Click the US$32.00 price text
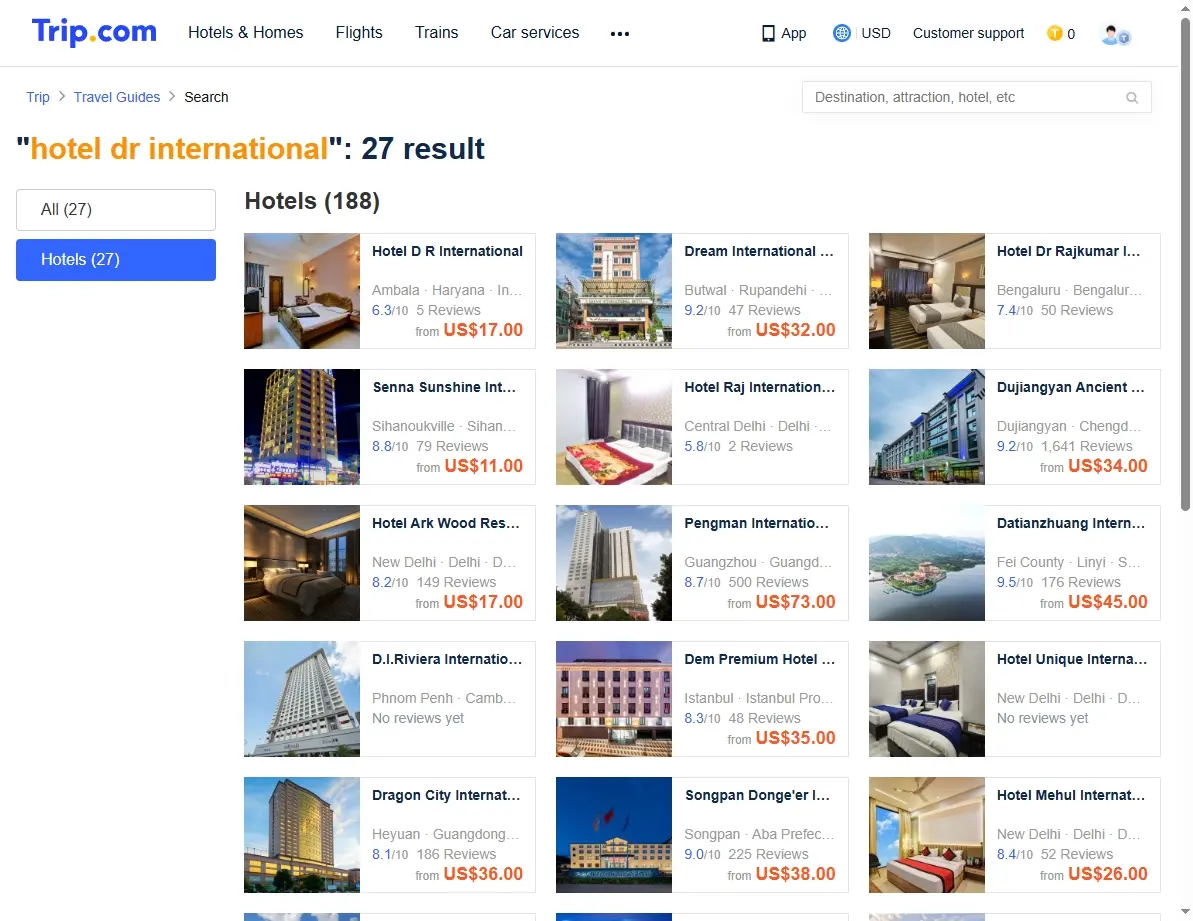1193x921 pixels. coord(795,331)
